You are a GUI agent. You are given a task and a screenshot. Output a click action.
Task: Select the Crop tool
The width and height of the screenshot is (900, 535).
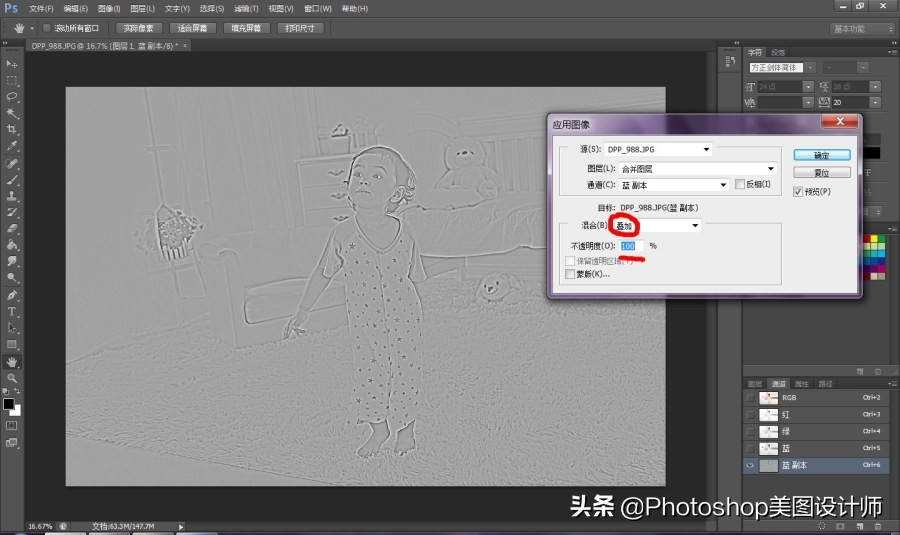(x=12, y=129)
